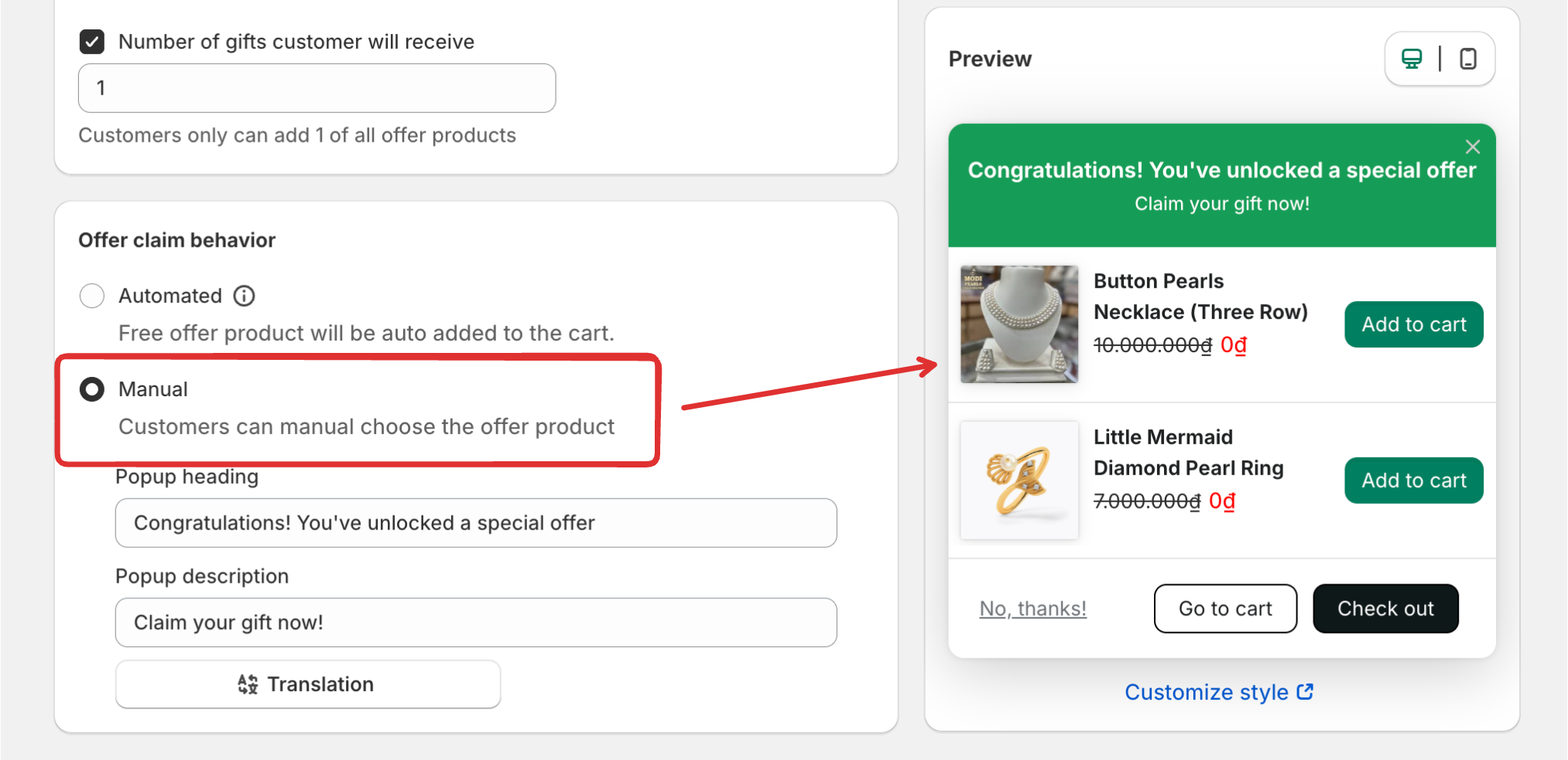Edit the Popup heading text field
The image size is (1568, 760).
pyautogui.click(x=475, y=523)
